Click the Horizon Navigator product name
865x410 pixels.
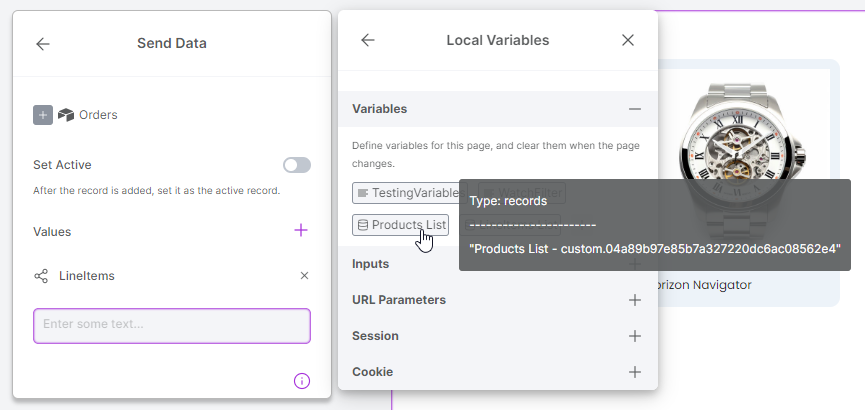tap(705, 285)
